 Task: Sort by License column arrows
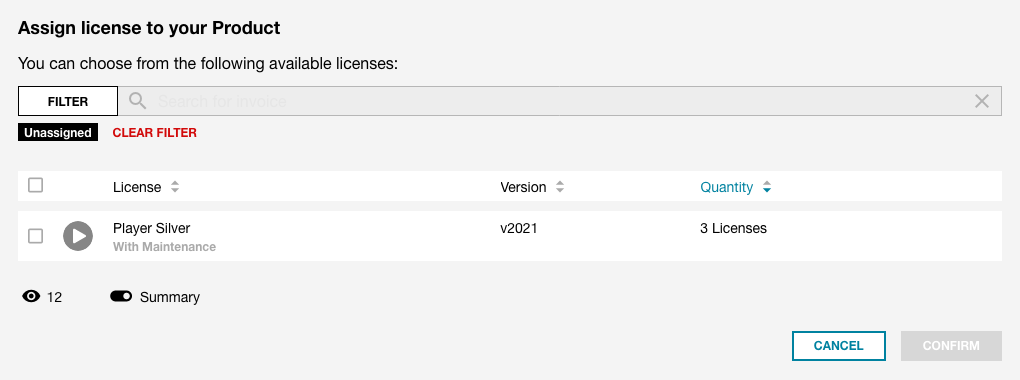pyautogui.click(x=174, y=187)
